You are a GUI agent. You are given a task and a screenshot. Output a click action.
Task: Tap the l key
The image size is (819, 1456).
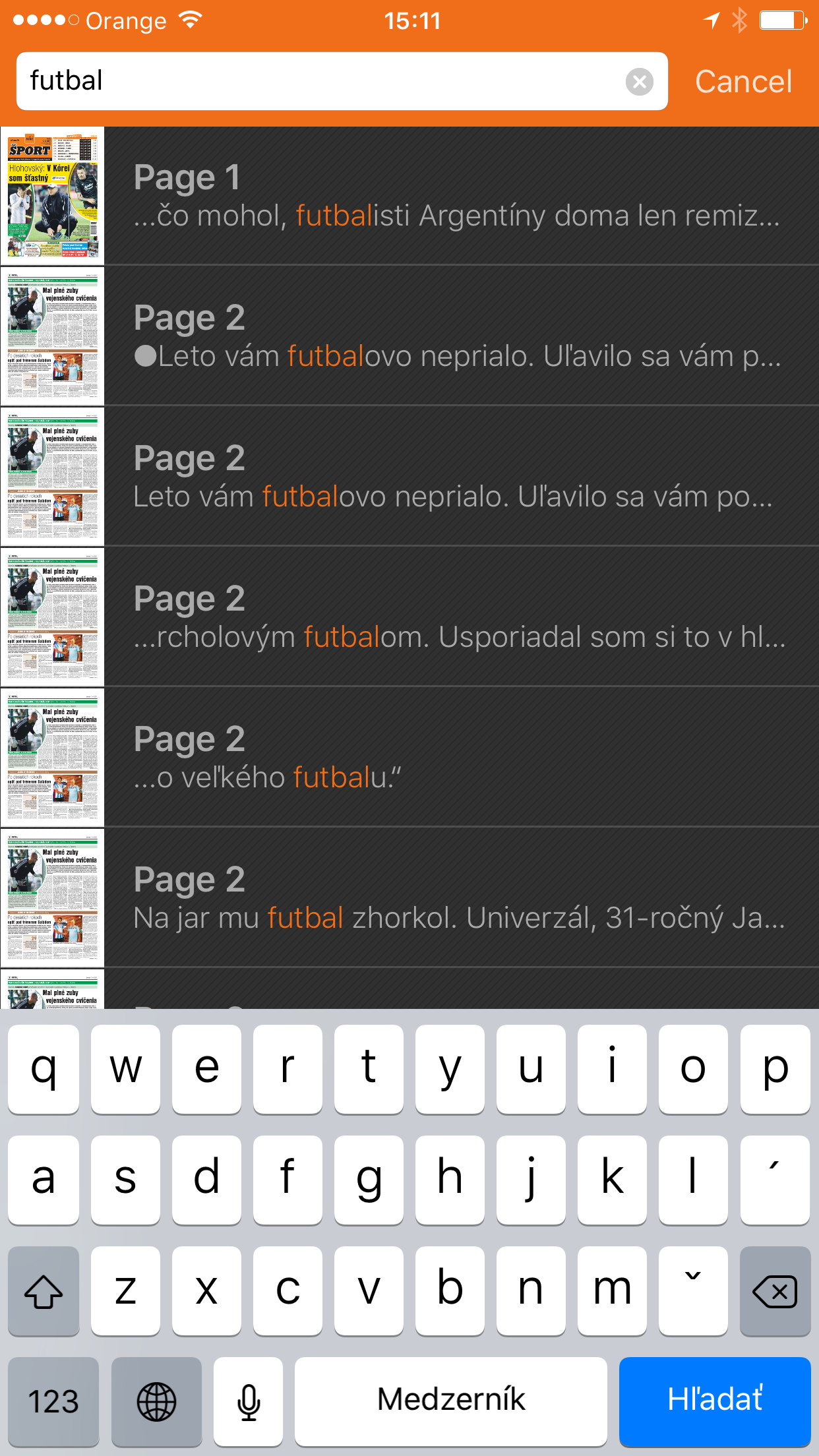[693, 1180]
